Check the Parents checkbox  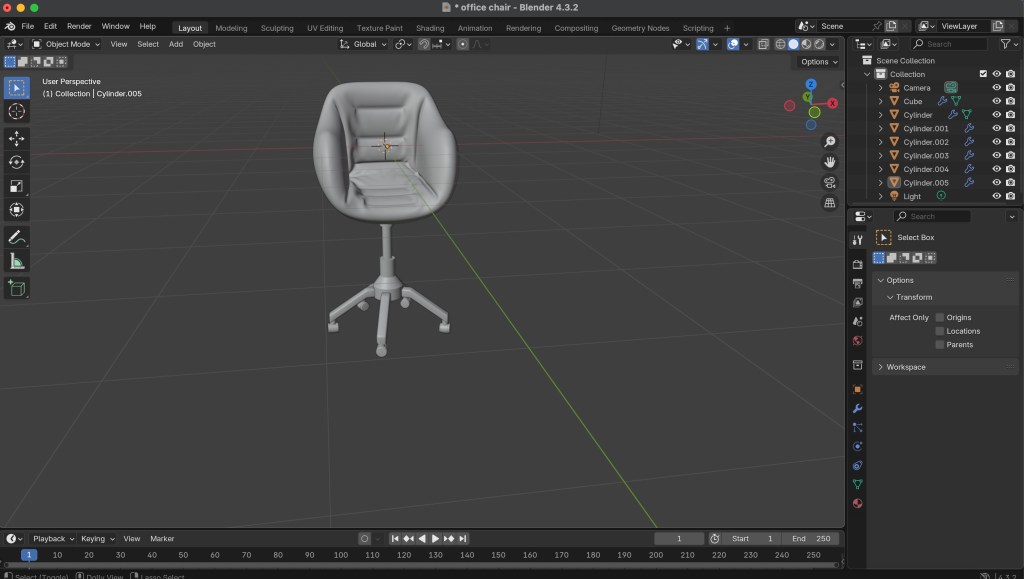tap(940, 344)
